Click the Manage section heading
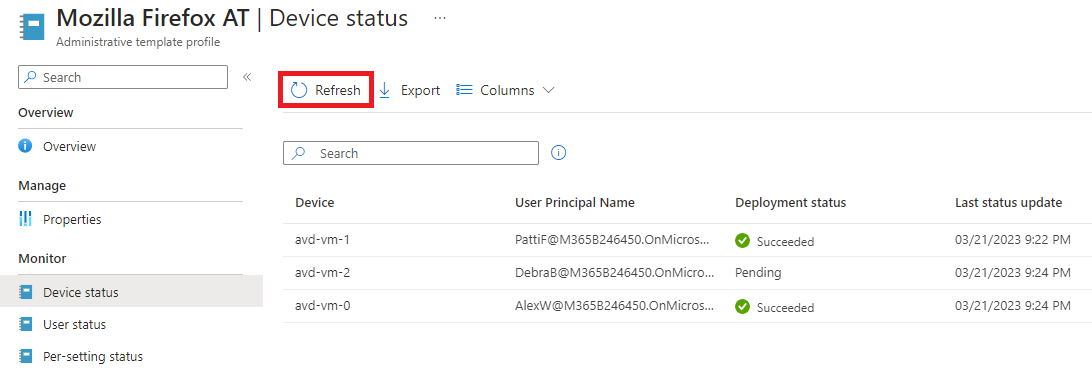Screen dimensions: 1092x379 tap(42, 185)
